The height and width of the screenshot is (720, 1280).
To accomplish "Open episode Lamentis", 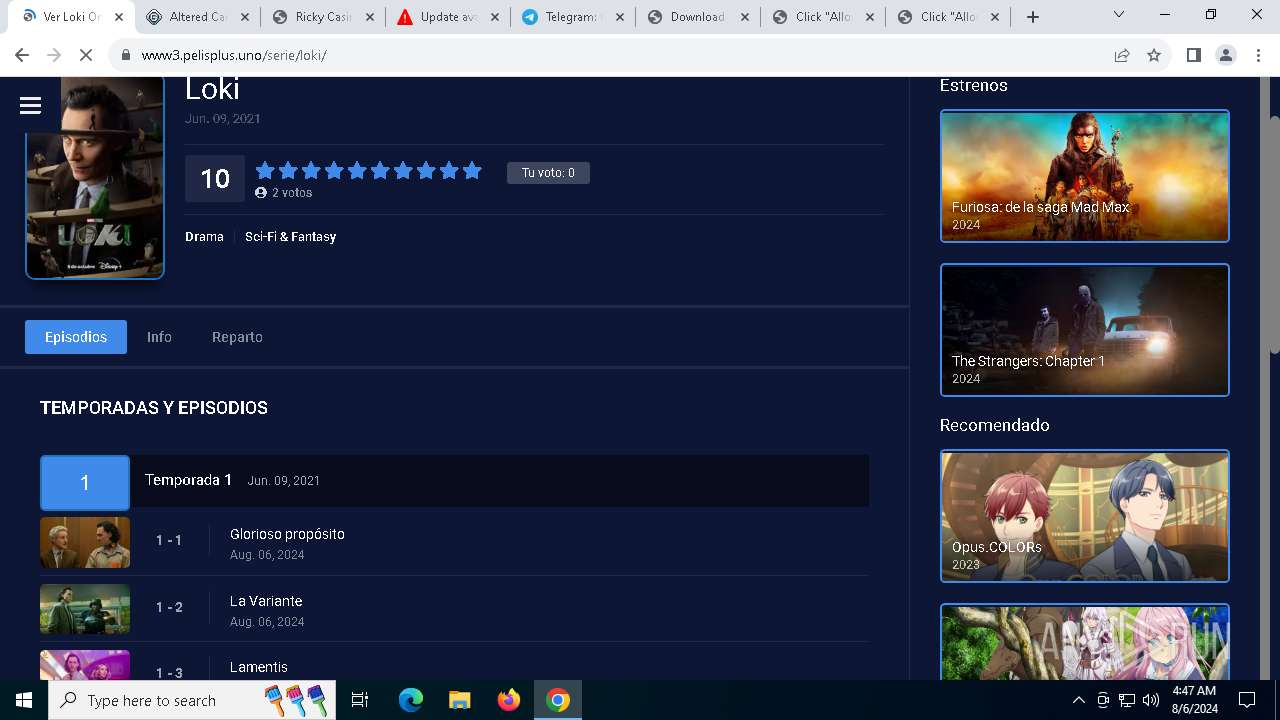I will tap(259, 667).
